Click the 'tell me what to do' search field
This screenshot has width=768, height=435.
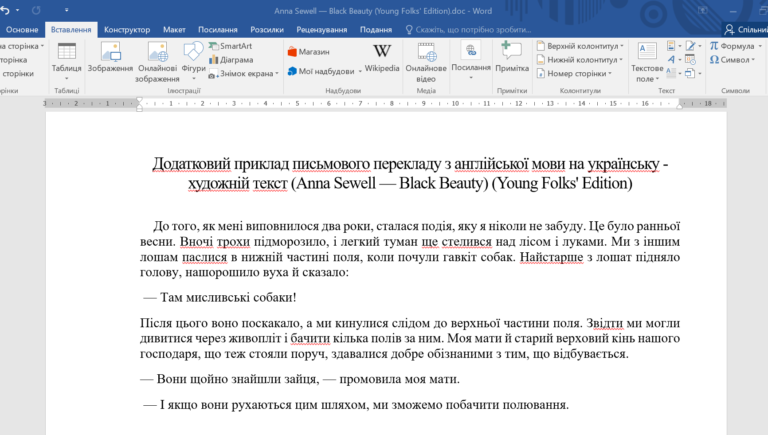coord(468,30)
